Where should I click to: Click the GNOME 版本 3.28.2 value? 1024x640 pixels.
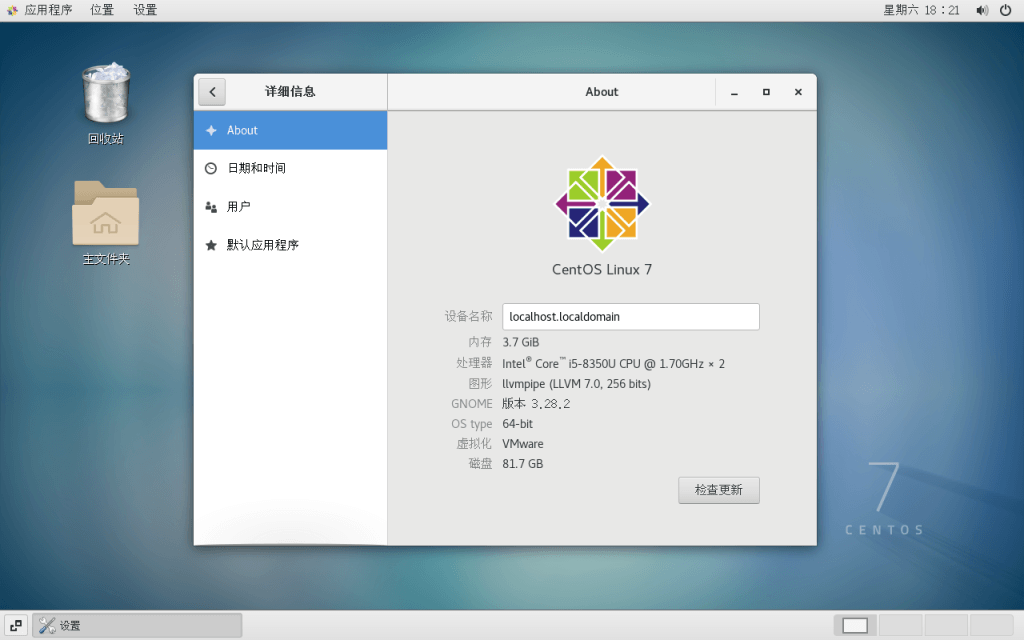[x=536, y=404]
